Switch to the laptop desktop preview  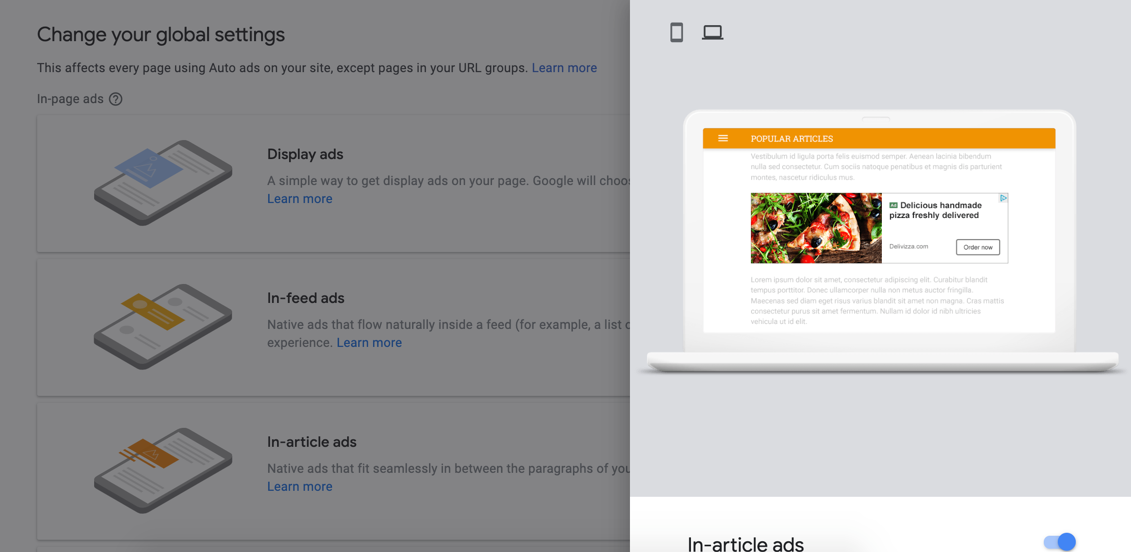[712, 33]
